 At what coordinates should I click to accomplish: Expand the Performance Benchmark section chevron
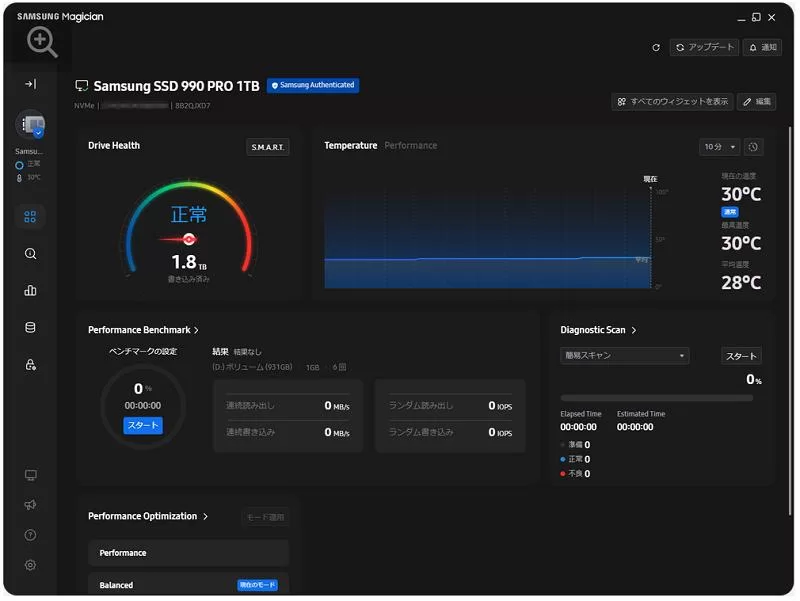tap(196, 331)
